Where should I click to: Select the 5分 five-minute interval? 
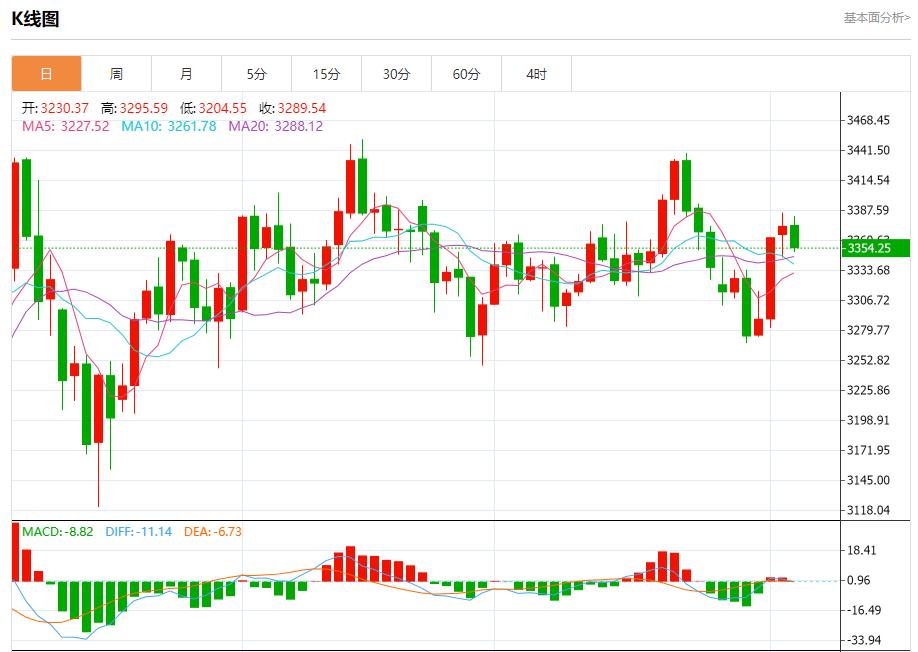(x=257, y=73)
